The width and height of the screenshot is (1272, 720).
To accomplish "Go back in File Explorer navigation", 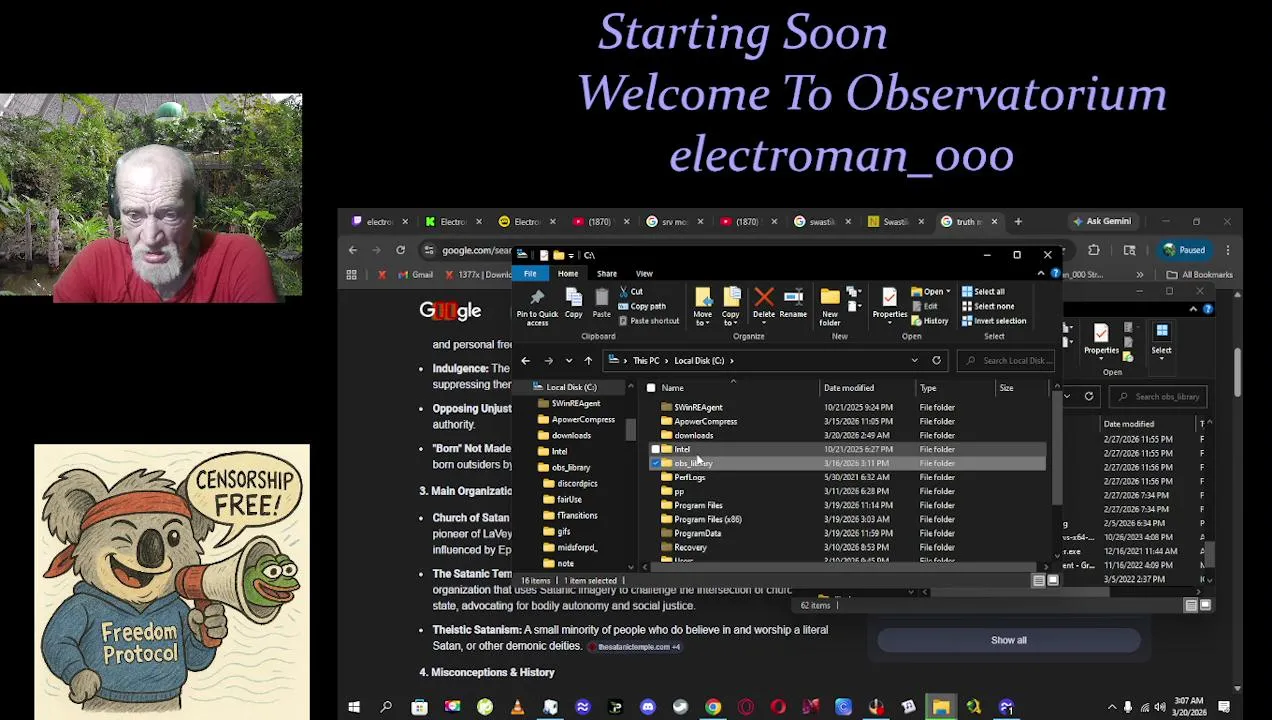I will (x=525, y=361).
